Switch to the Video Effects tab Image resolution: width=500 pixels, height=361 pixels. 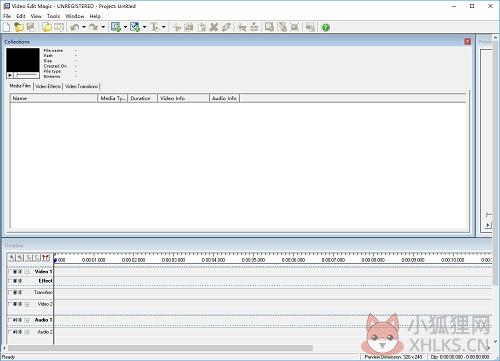coord(48,86)
